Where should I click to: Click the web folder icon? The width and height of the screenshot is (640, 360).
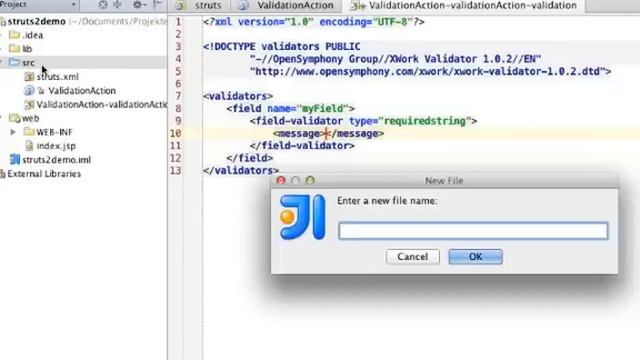click(x=15, y=118)
